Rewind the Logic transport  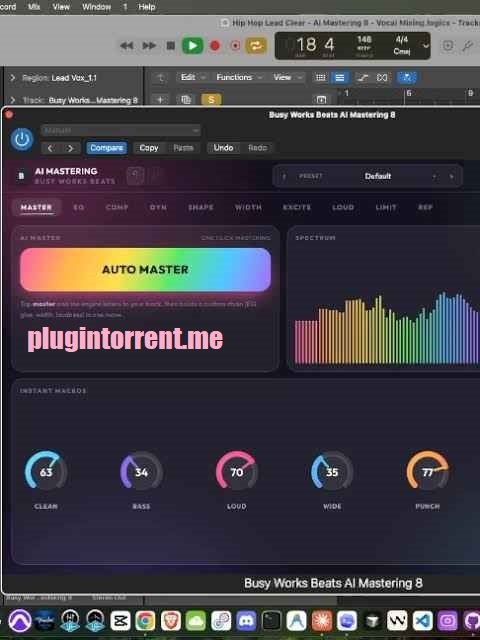click(x=127, y=45)
